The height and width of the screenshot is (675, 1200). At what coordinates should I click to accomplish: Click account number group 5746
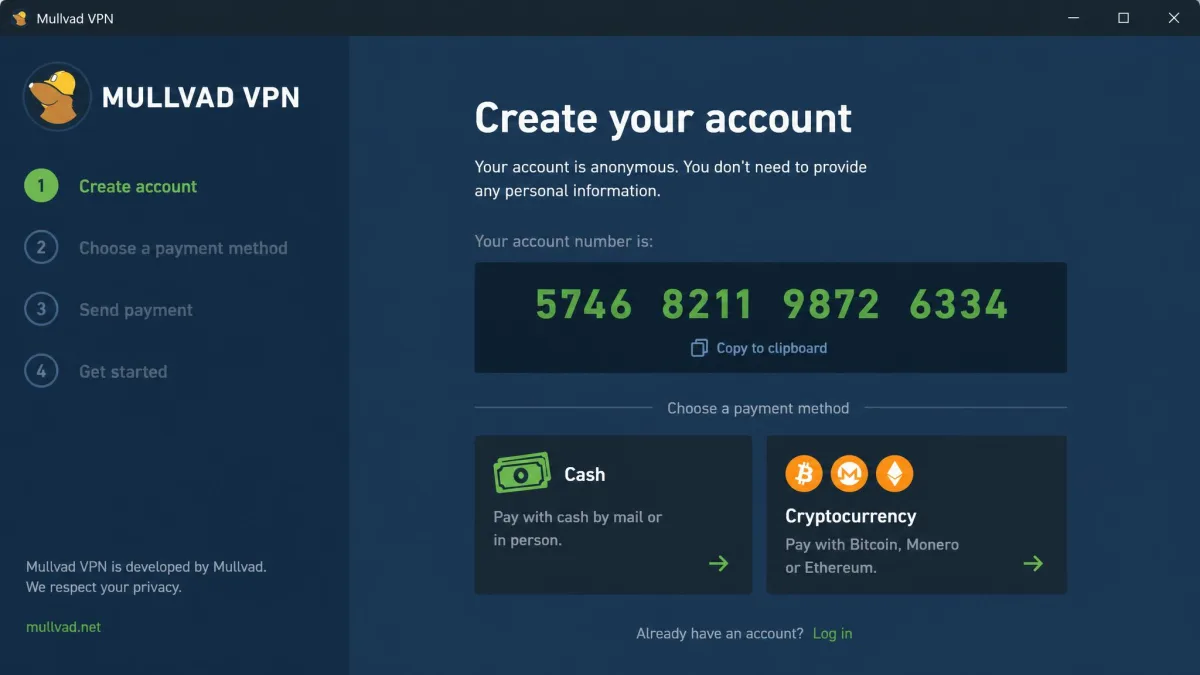point(584,304)
